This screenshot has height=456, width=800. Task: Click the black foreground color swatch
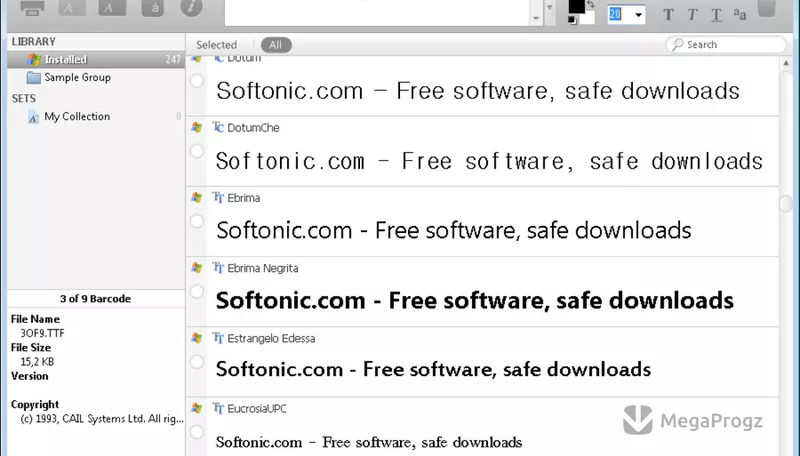click(x=576, y=6)
